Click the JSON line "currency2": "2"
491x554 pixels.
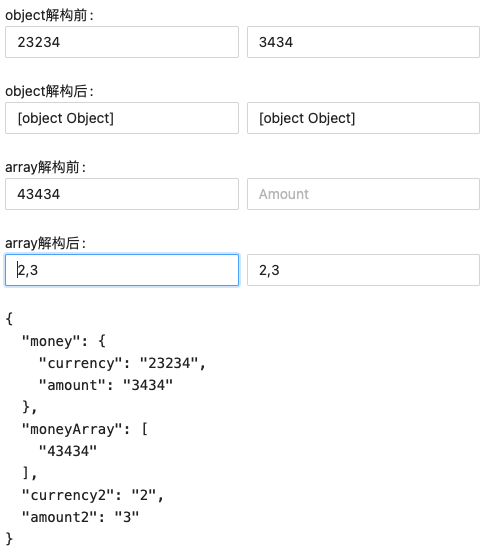93,495
